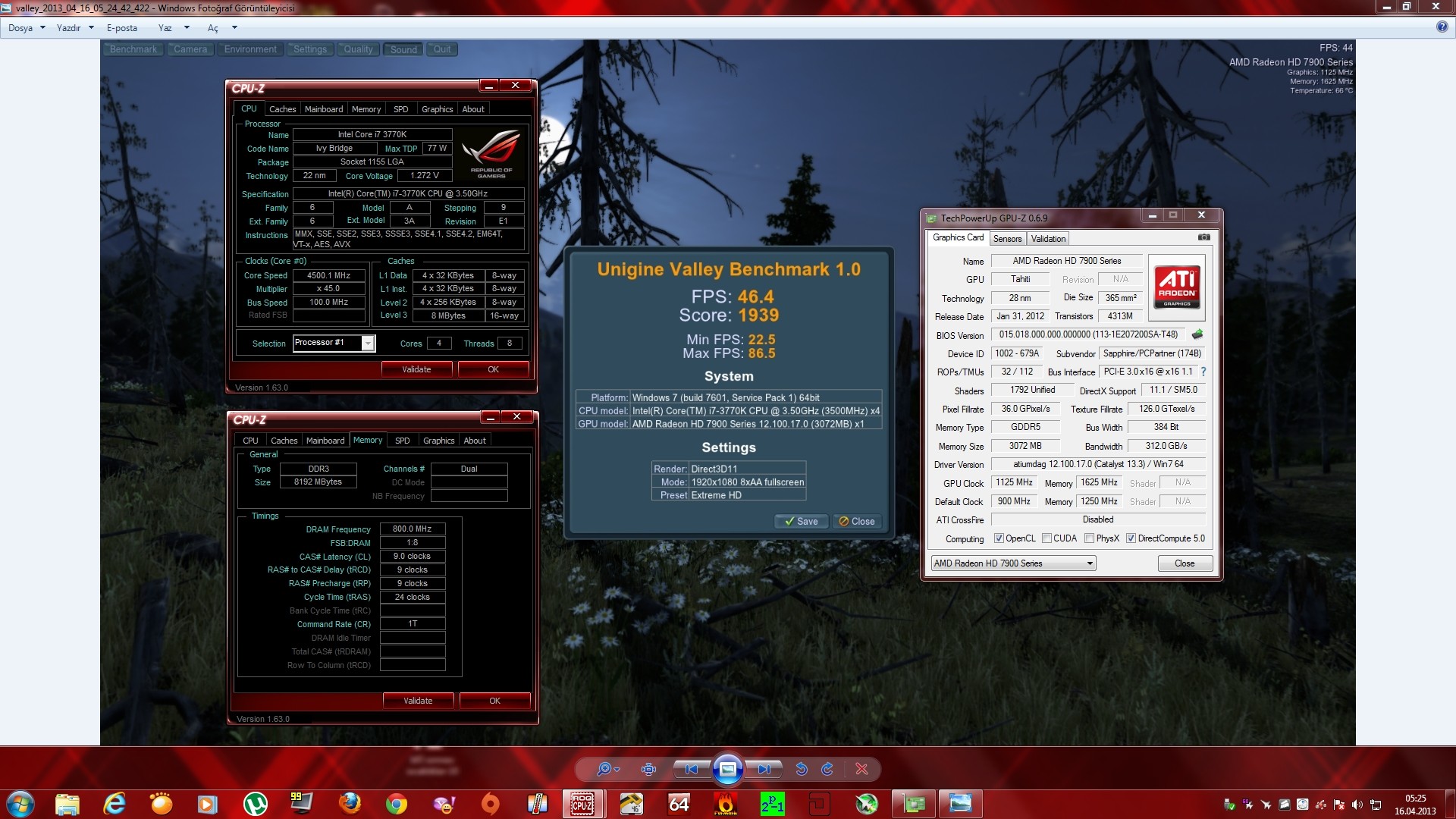
Task: Click Close in Valley Benchmark results
Action: click(857, 521)
